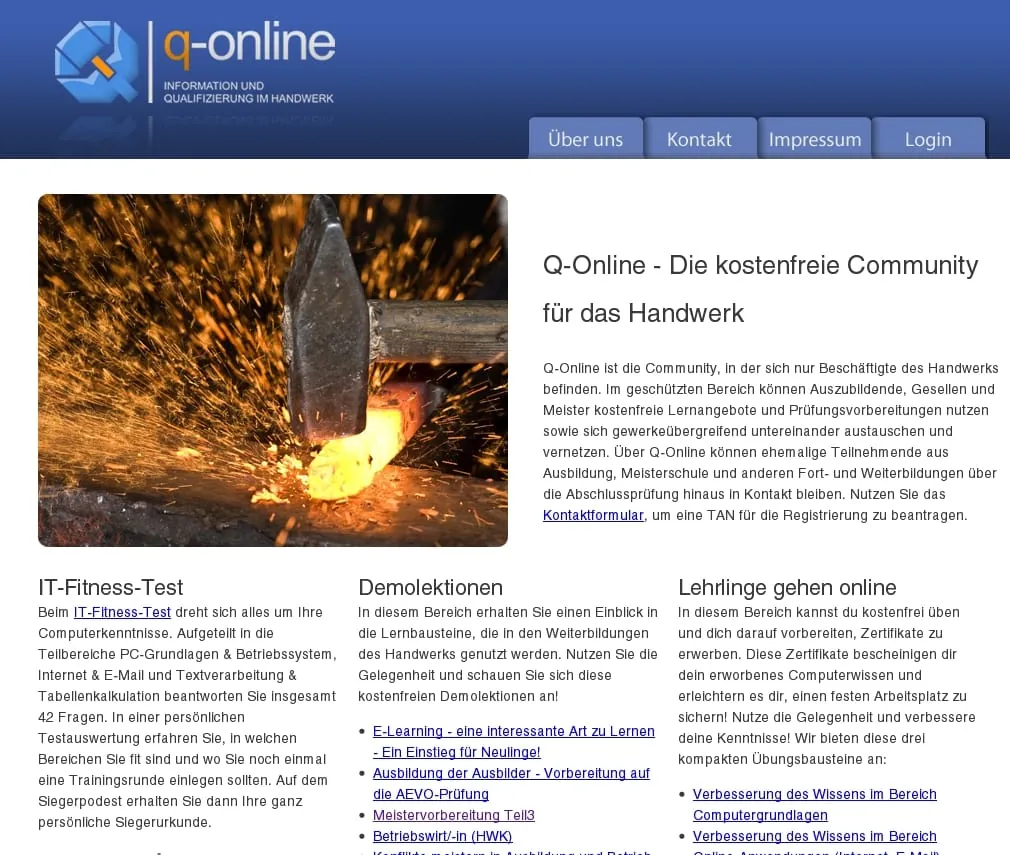Click the Login tab

pos(927,139)
